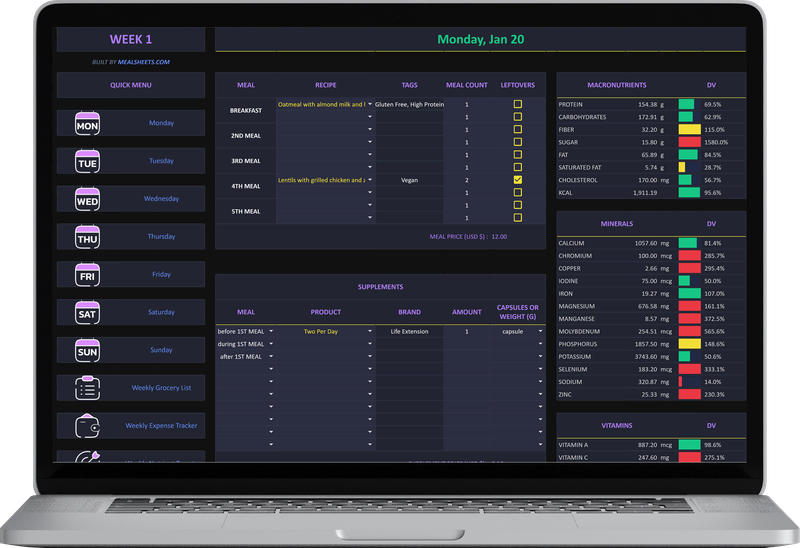Toggle leftovers checkbox for 2nd Meal first row
The height and width of the screenshot is (548, 800).
tap(517, 129)
